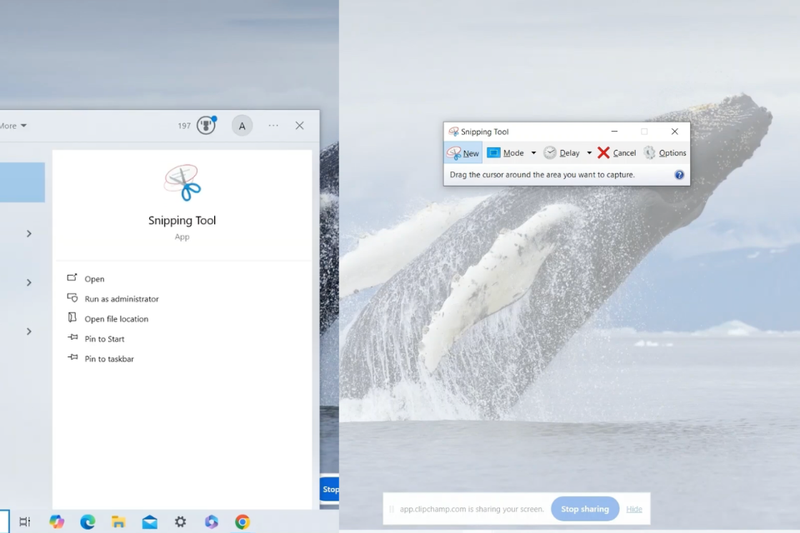Click the 197 rewards points text

point(184,125)
